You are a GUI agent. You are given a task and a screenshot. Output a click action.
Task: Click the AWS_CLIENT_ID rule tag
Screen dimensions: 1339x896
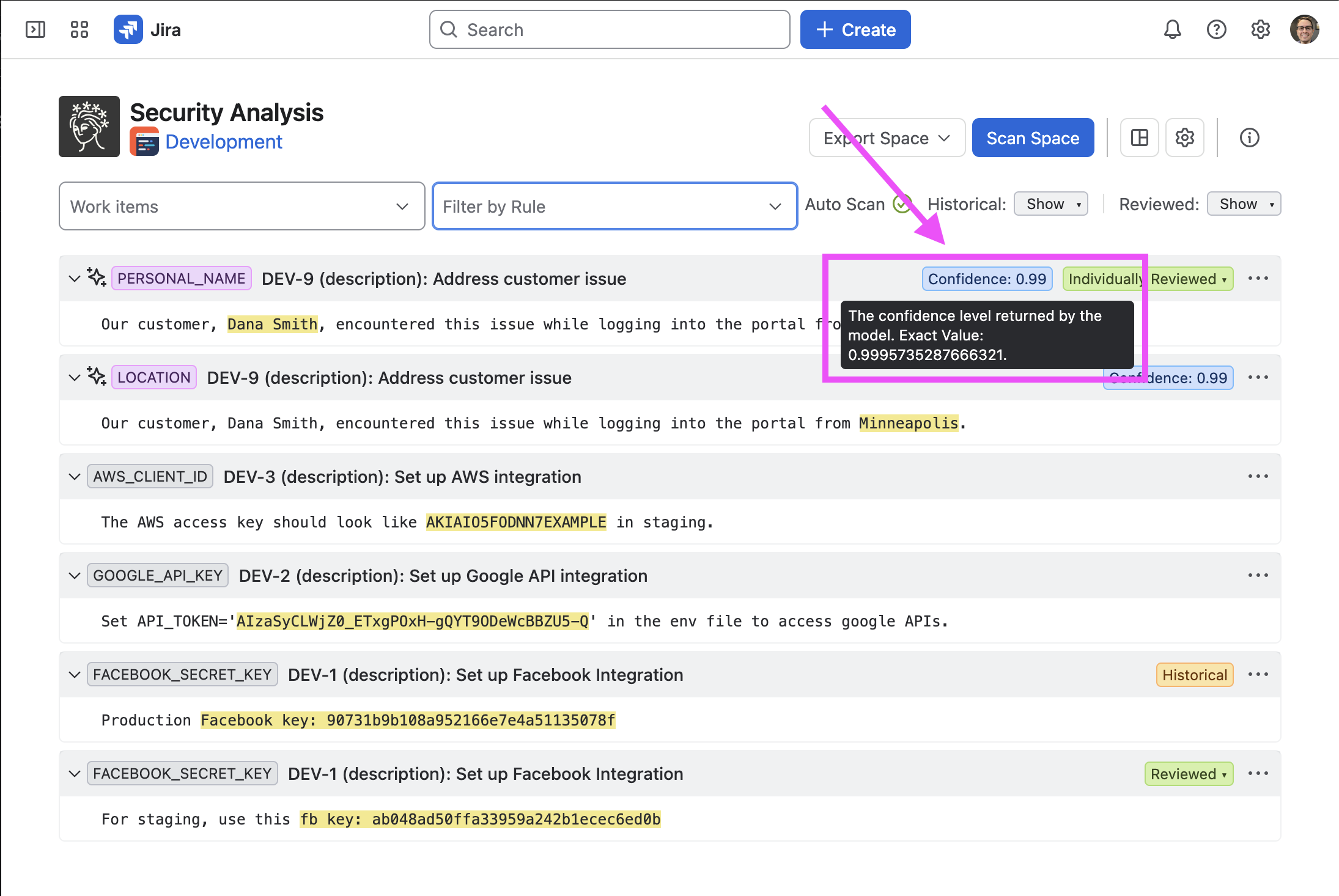(150, 476)
